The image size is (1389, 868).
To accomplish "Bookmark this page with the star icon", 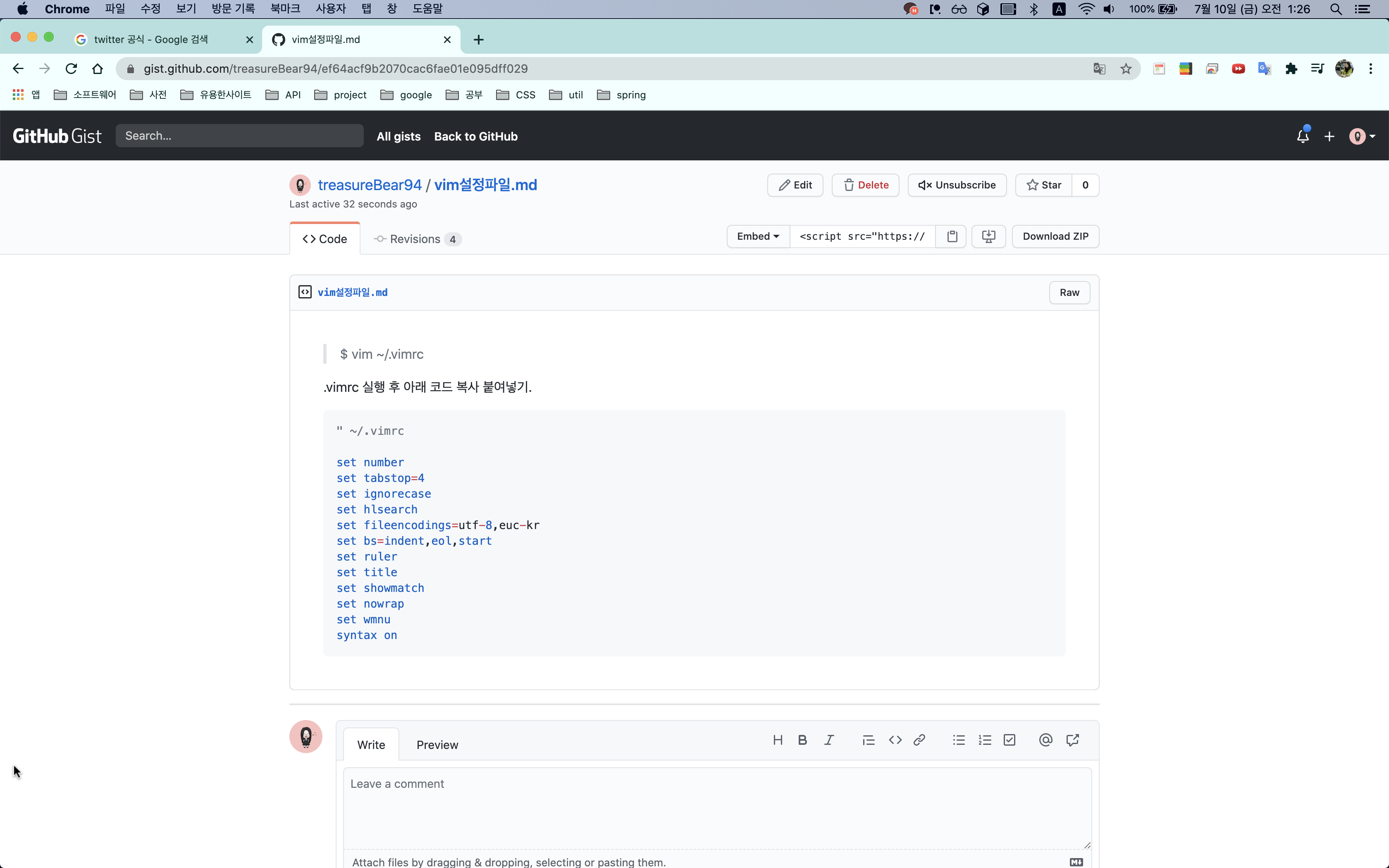I will [1126, 69].
